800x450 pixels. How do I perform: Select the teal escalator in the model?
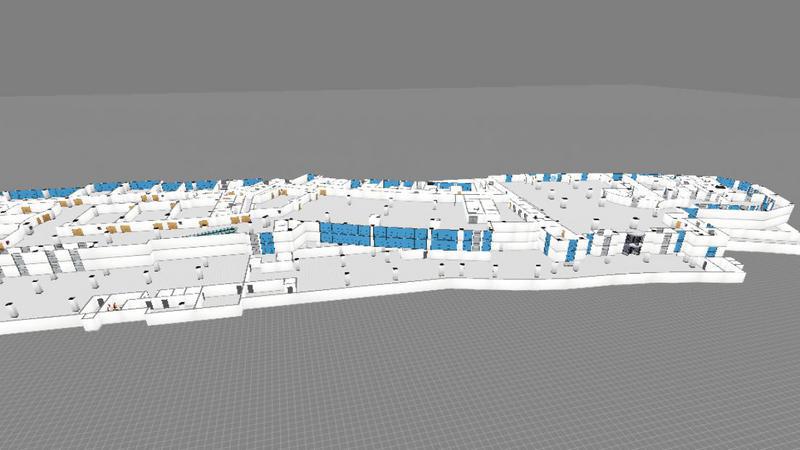pyautogui.click(x=218, y=231)
